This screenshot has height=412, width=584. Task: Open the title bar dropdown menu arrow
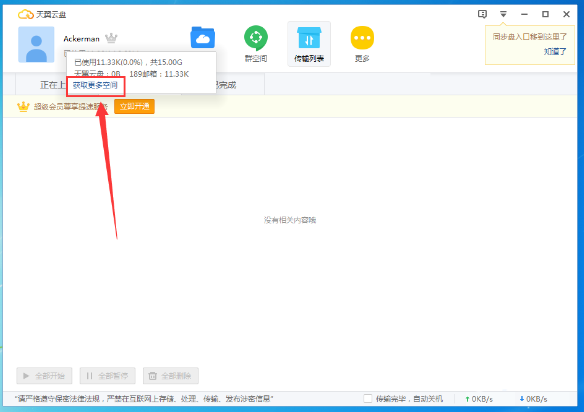click(x=503, y=14)
